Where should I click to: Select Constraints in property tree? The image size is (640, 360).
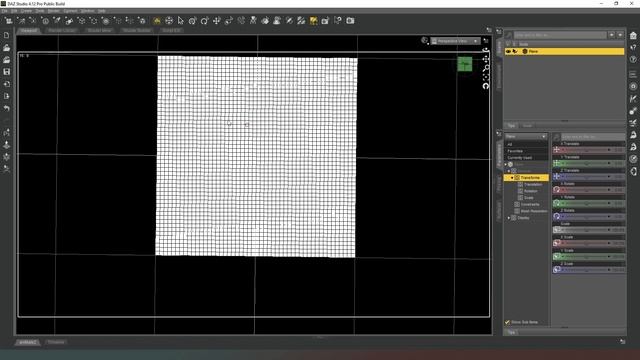point(530,204)
